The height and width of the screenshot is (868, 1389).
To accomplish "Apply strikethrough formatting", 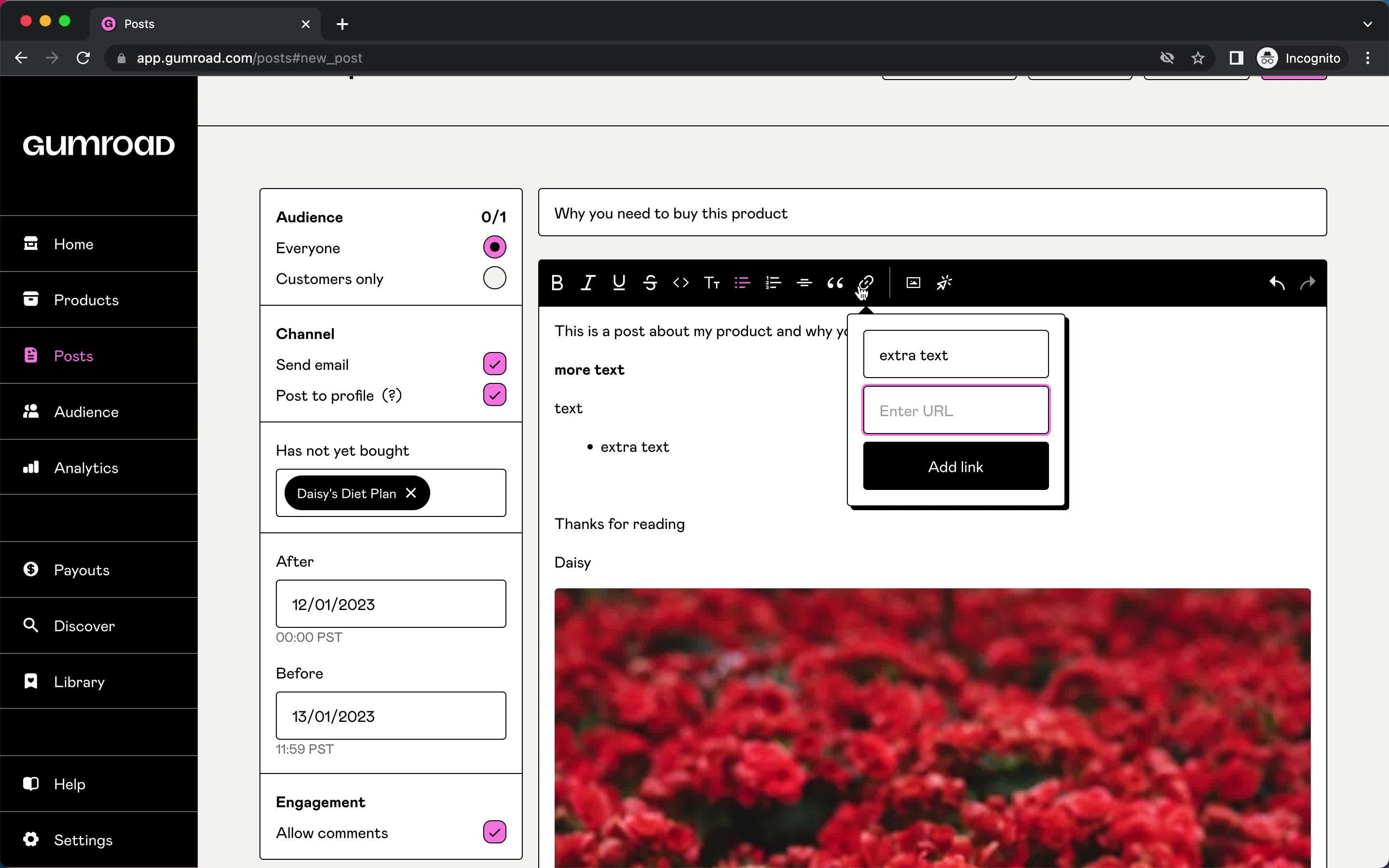I will [650, 283].
